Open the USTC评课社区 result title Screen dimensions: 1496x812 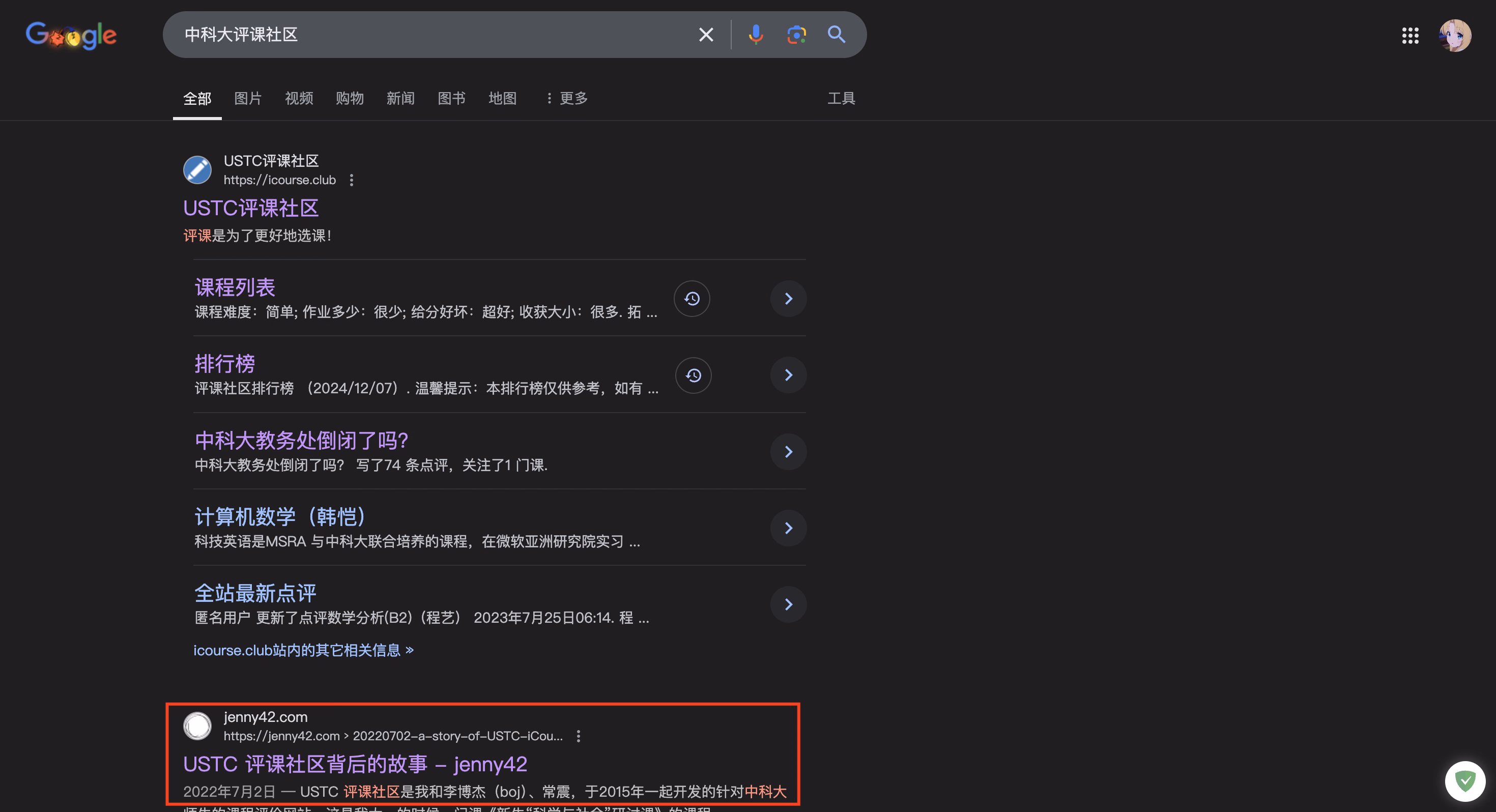(251, 208)
